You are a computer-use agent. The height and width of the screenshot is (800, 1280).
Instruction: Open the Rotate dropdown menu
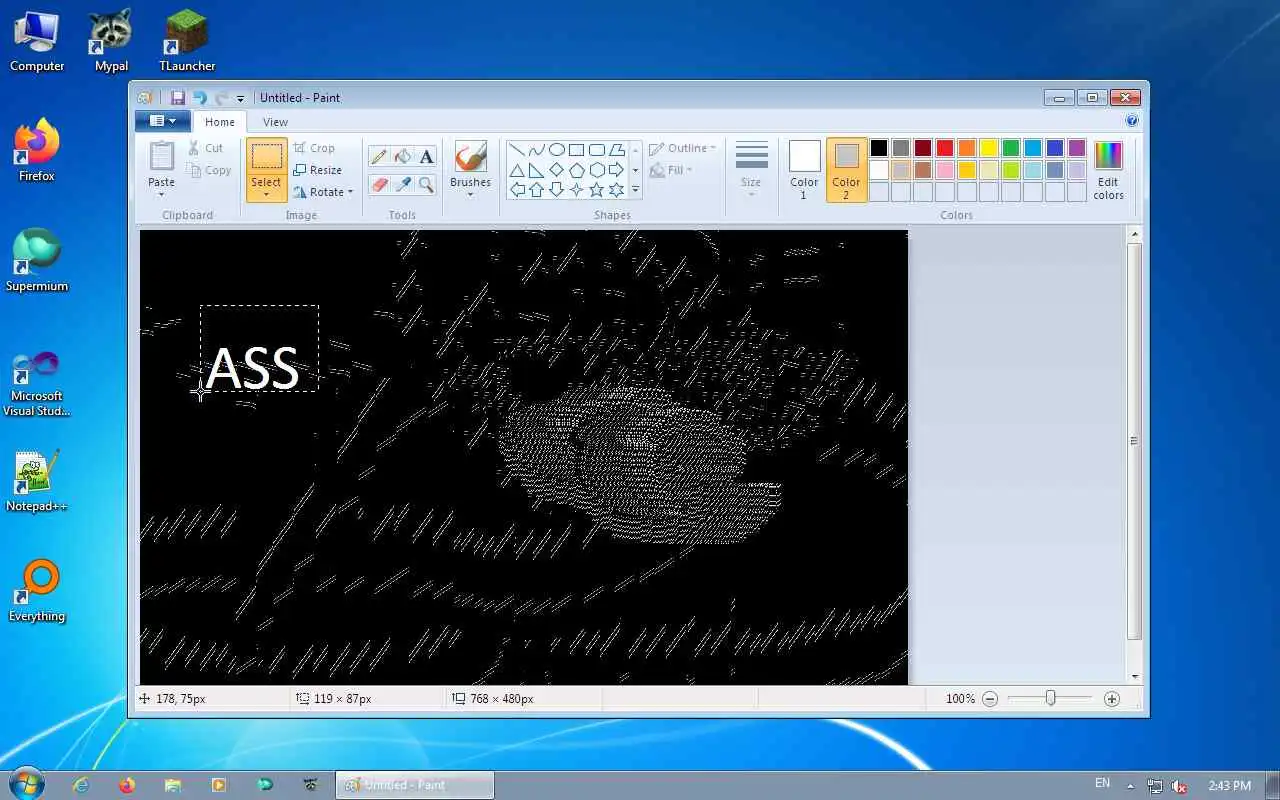click(323, 192)
